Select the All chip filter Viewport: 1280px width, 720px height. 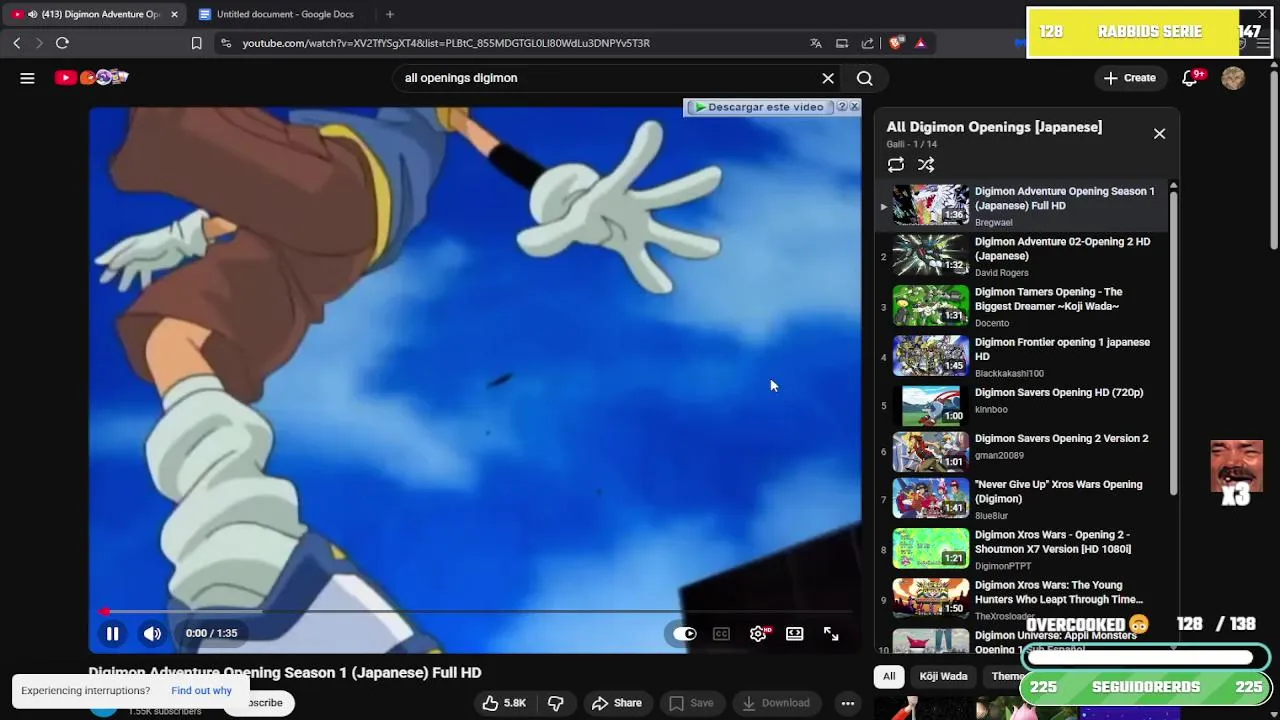point(889,676)
